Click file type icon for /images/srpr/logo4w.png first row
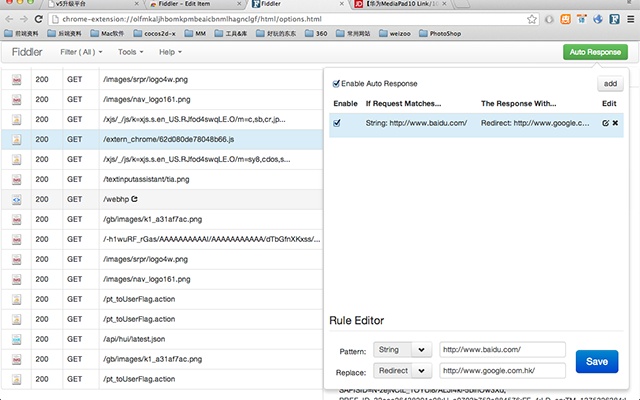This screenshot has height=400, width=640. [16, 80]
